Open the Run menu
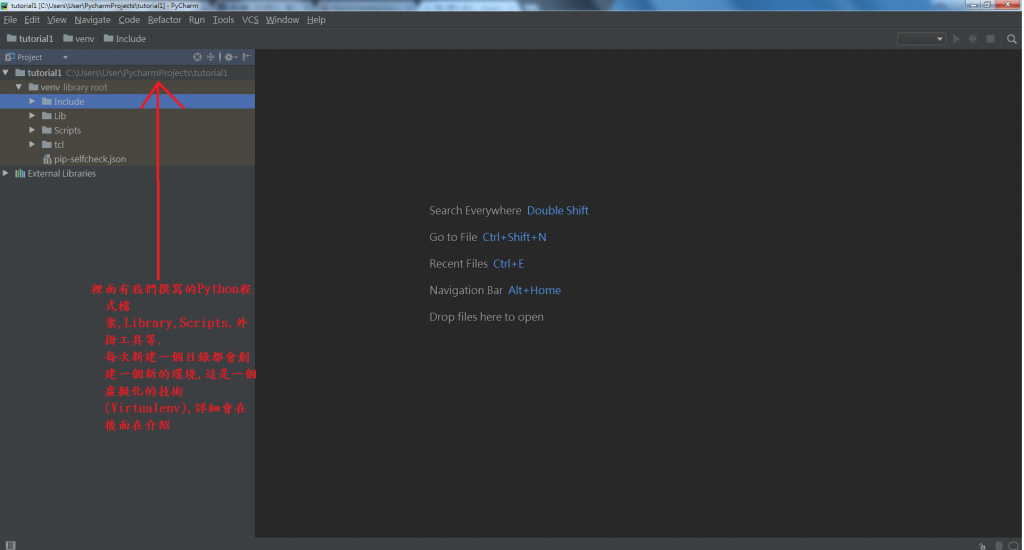Image resolution: width=1024 pixels, height=550 pixels. (x=197, y=20)
